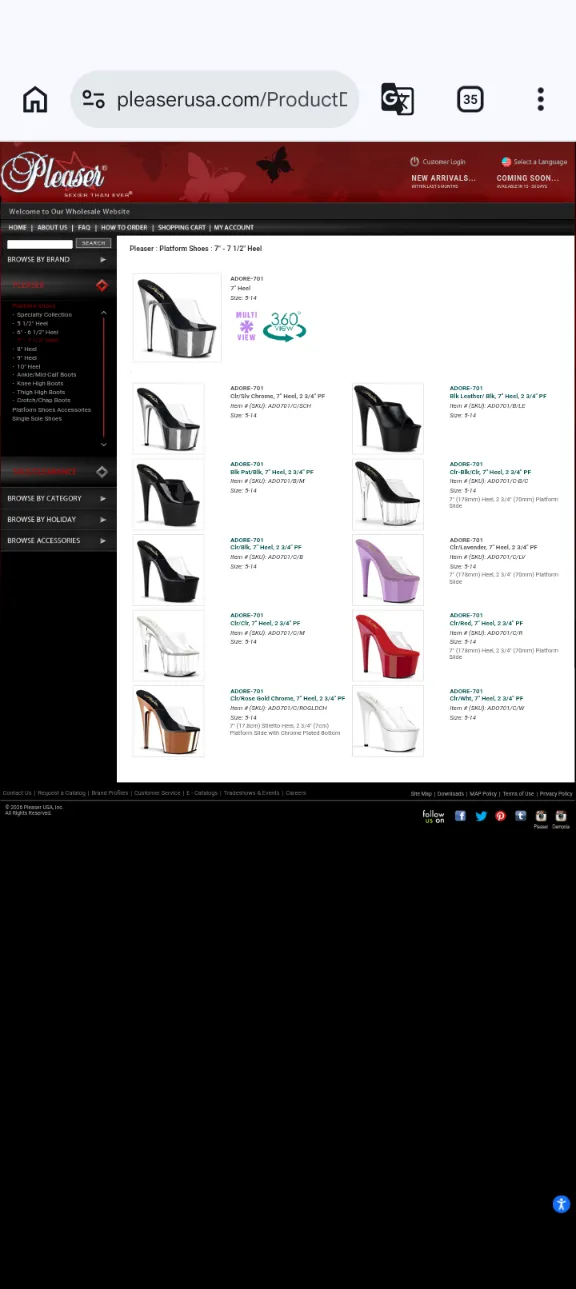Screen dimensions: 576x1289
Task: Open Clr/Wht shoe thumbnail
Action: coord(387,721)
